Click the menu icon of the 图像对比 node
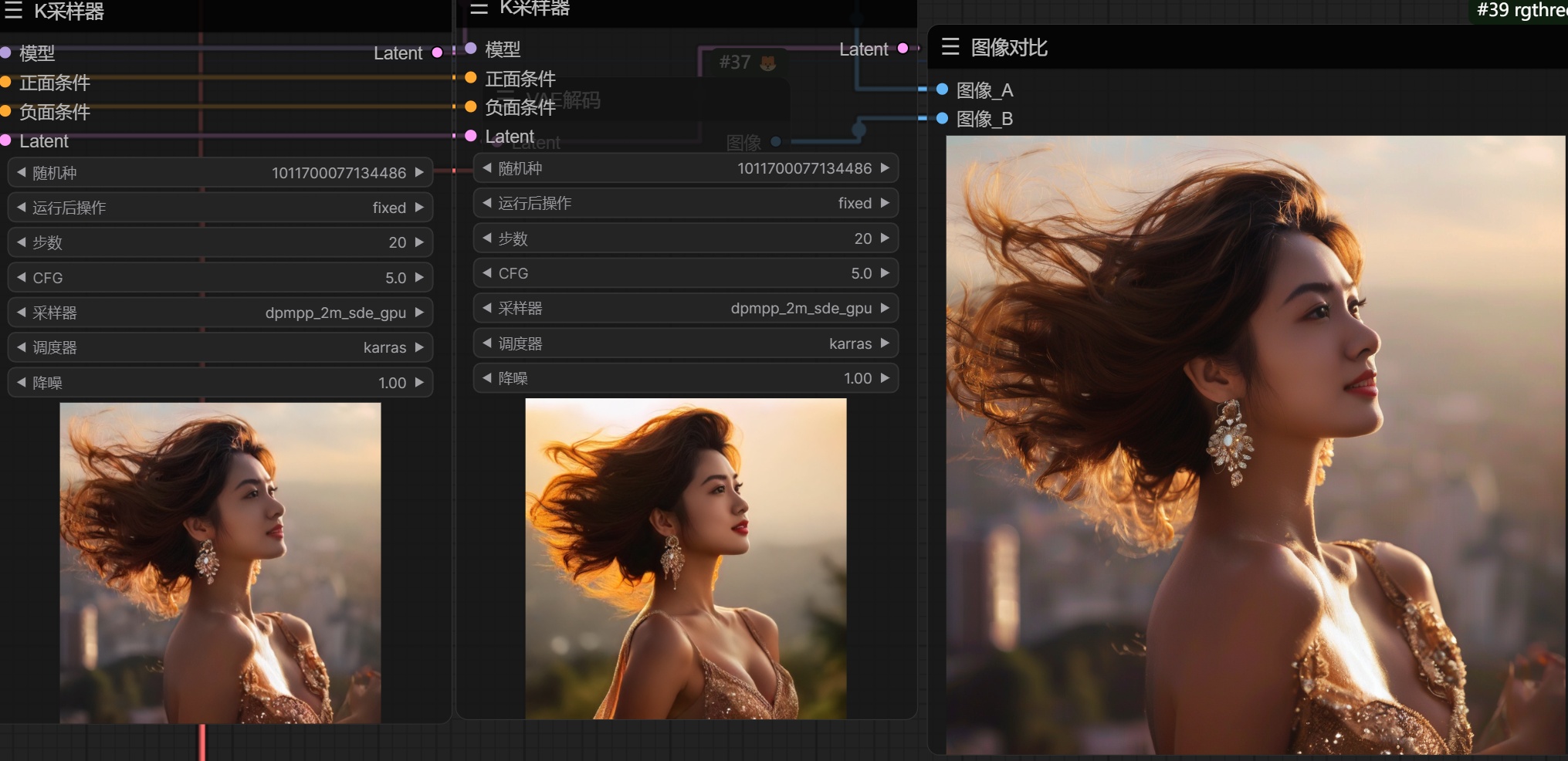1568x761 pixels. 950,47
